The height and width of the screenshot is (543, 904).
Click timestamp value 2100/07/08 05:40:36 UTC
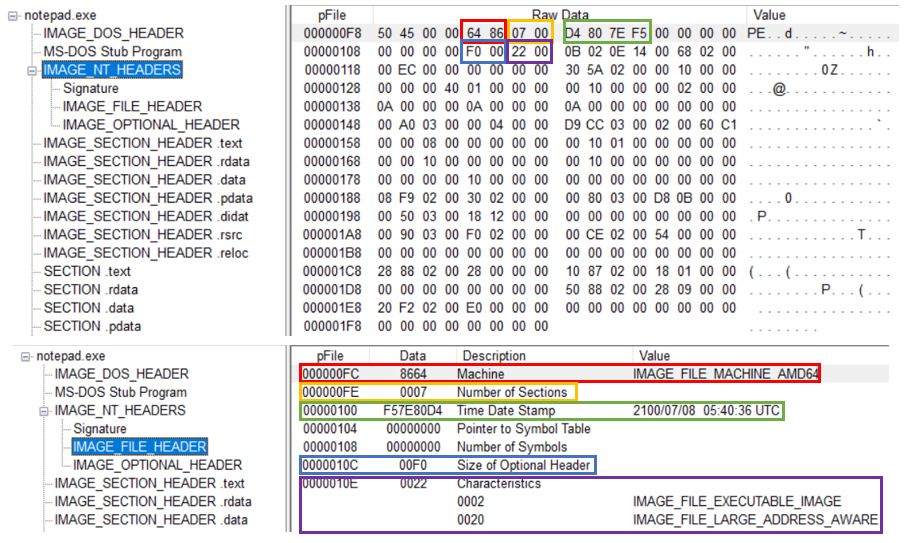[706, 411]
